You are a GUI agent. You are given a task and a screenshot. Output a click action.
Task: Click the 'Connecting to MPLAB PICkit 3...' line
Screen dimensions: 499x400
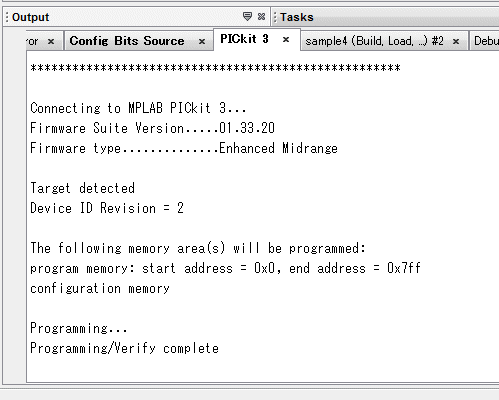click(x=138, y=108)
